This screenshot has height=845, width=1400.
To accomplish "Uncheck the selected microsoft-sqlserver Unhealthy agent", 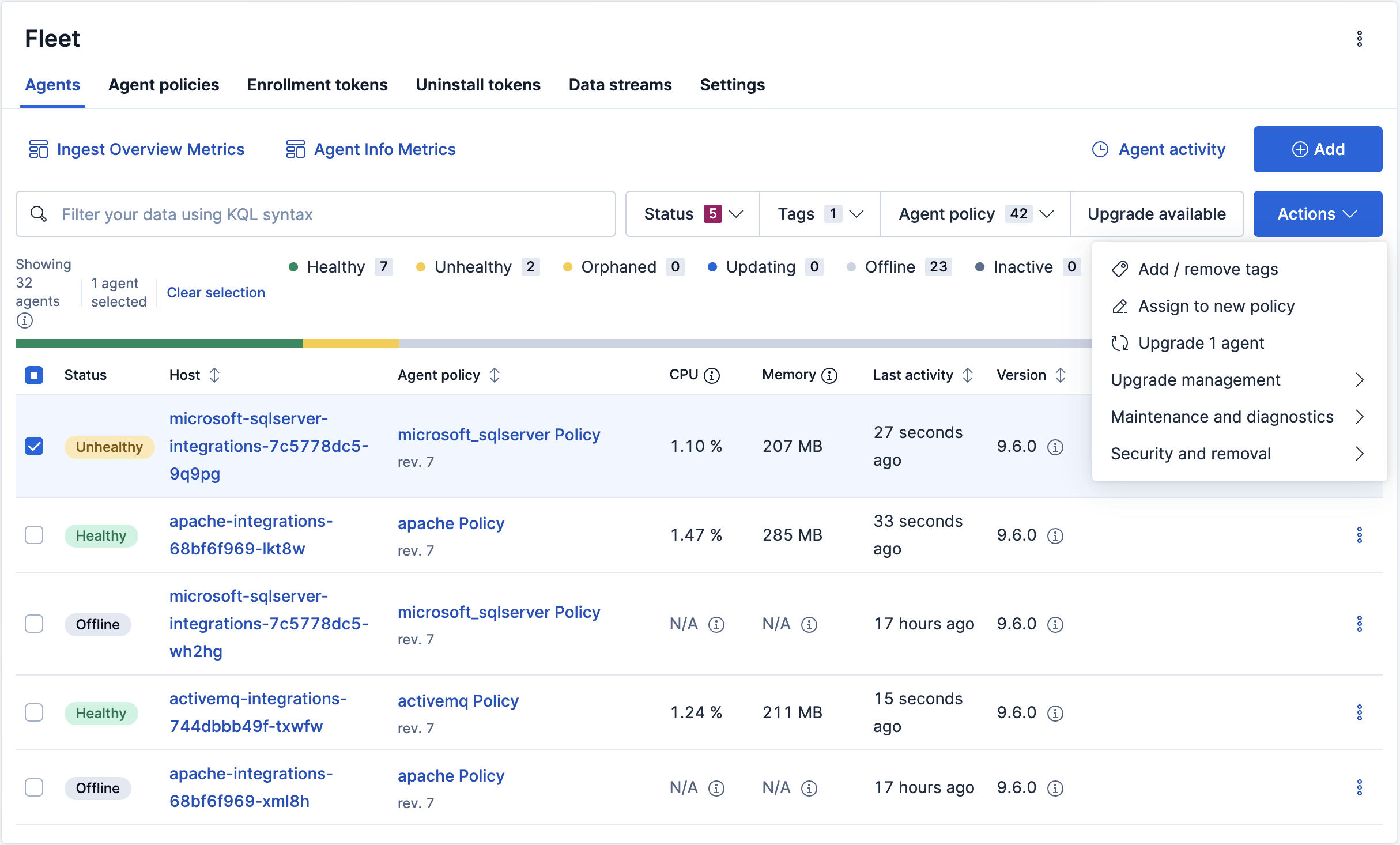I will (34, 446).
